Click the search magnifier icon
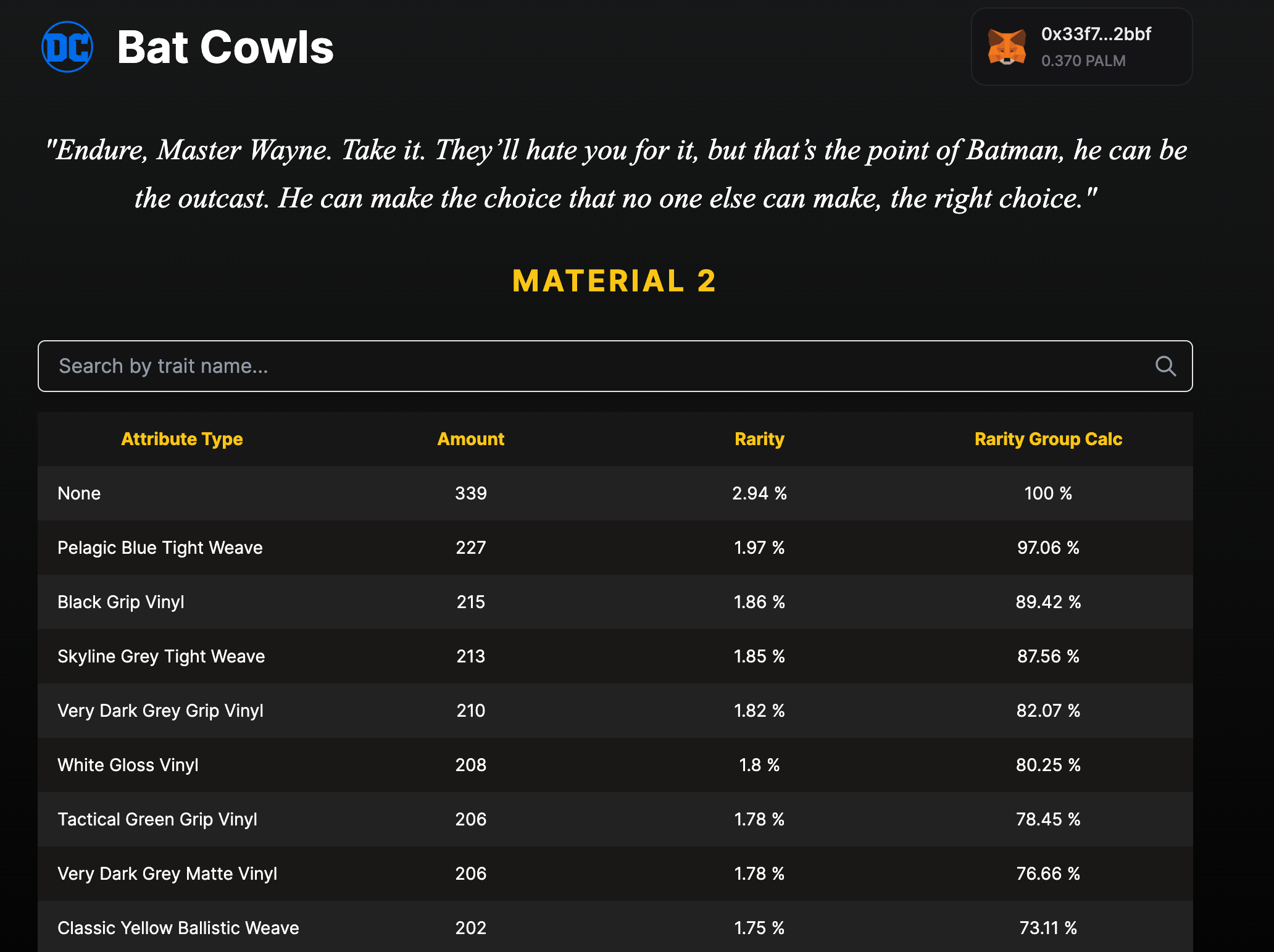Screen dimensions: 1274x952 [1165, 366]
